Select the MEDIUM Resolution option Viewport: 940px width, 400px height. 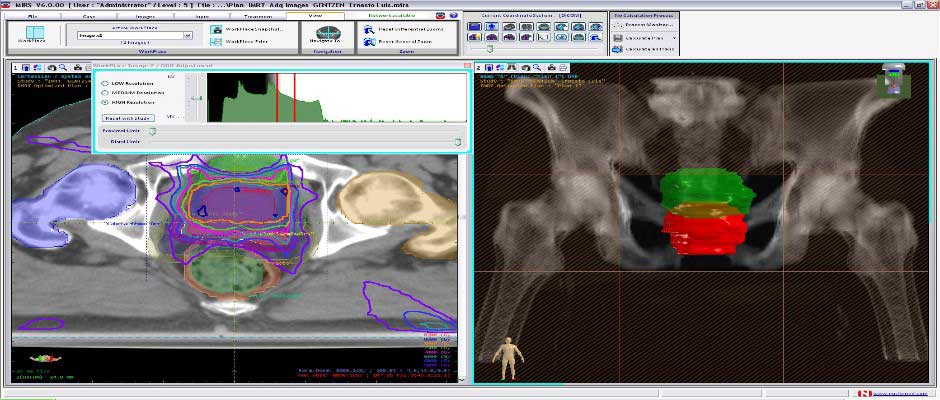click(x=105, y=92)
